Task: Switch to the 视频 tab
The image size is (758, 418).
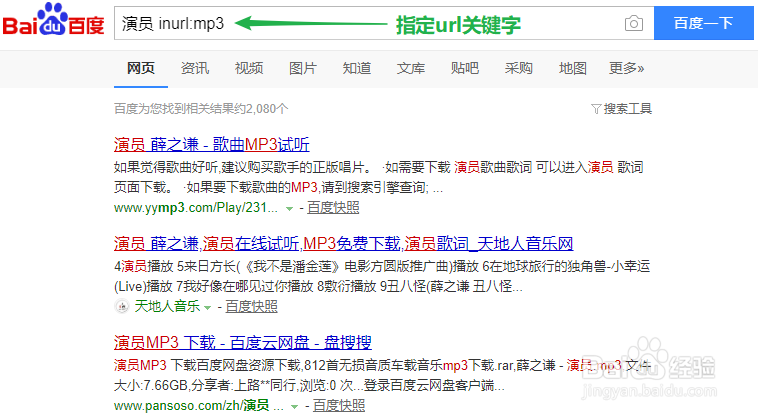Action: (249, 69)
